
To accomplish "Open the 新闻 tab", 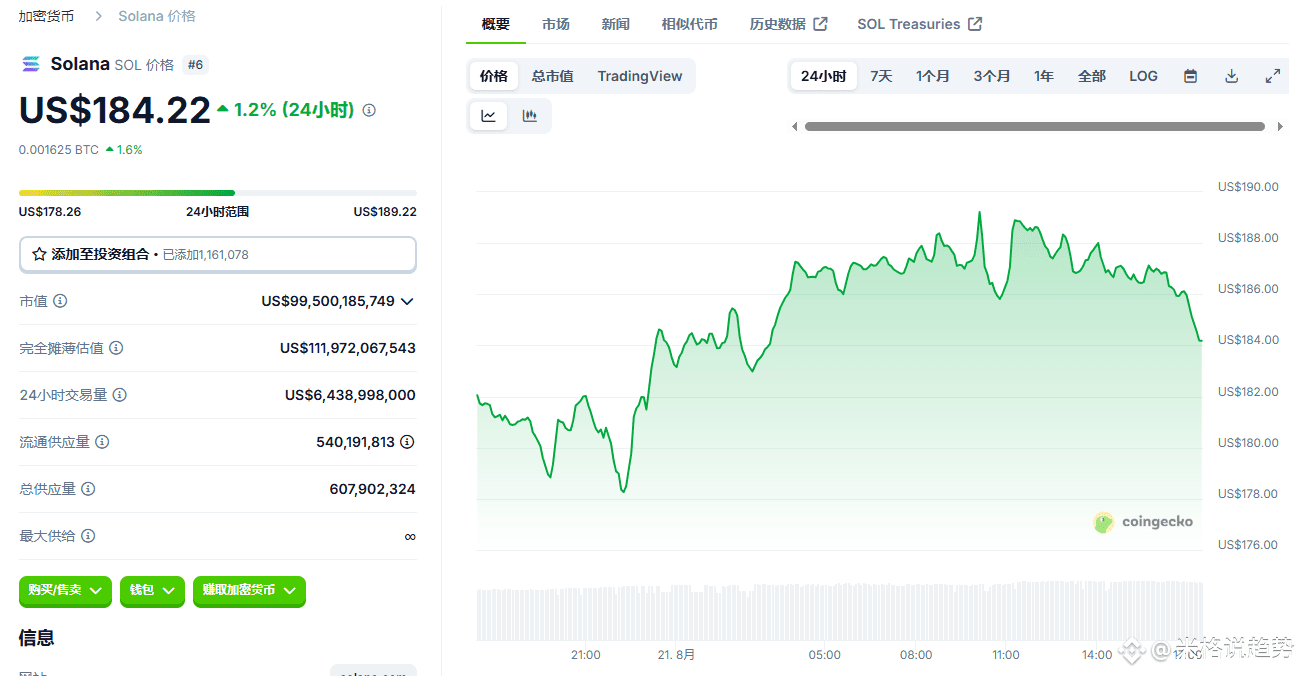I will pyautogui.click(x=616, y=24).
